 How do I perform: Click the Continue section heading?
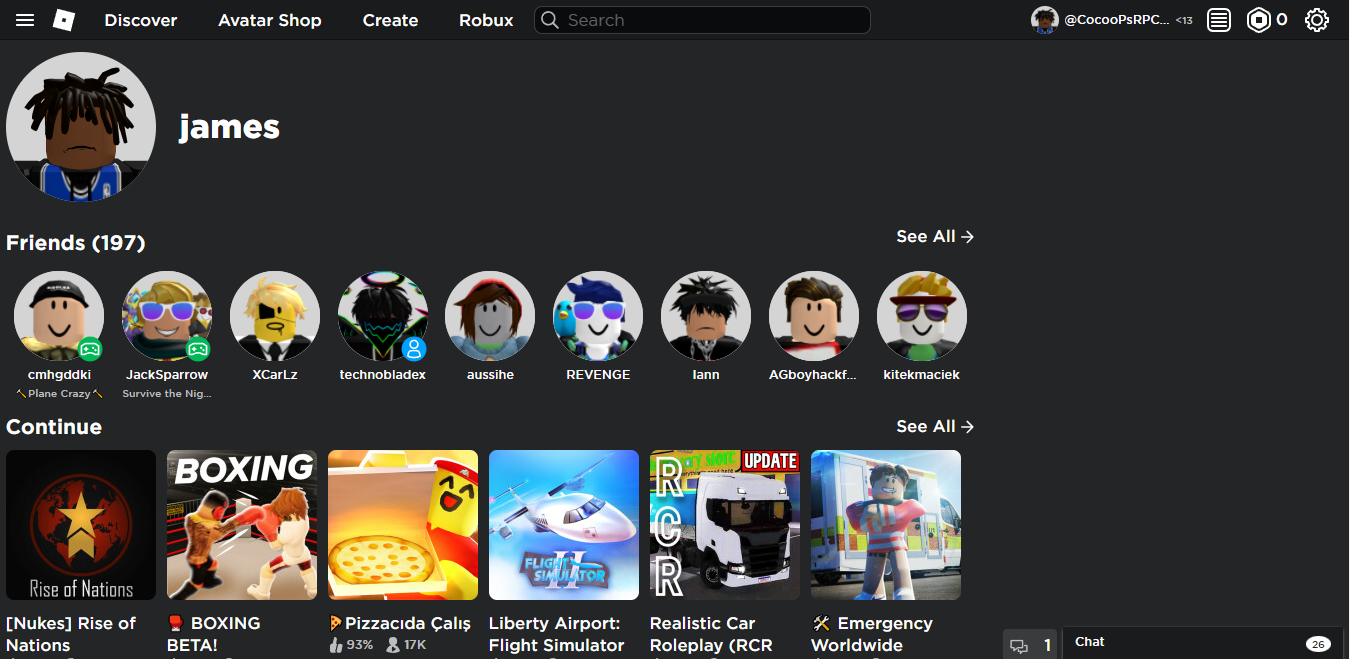coord(54,427)
